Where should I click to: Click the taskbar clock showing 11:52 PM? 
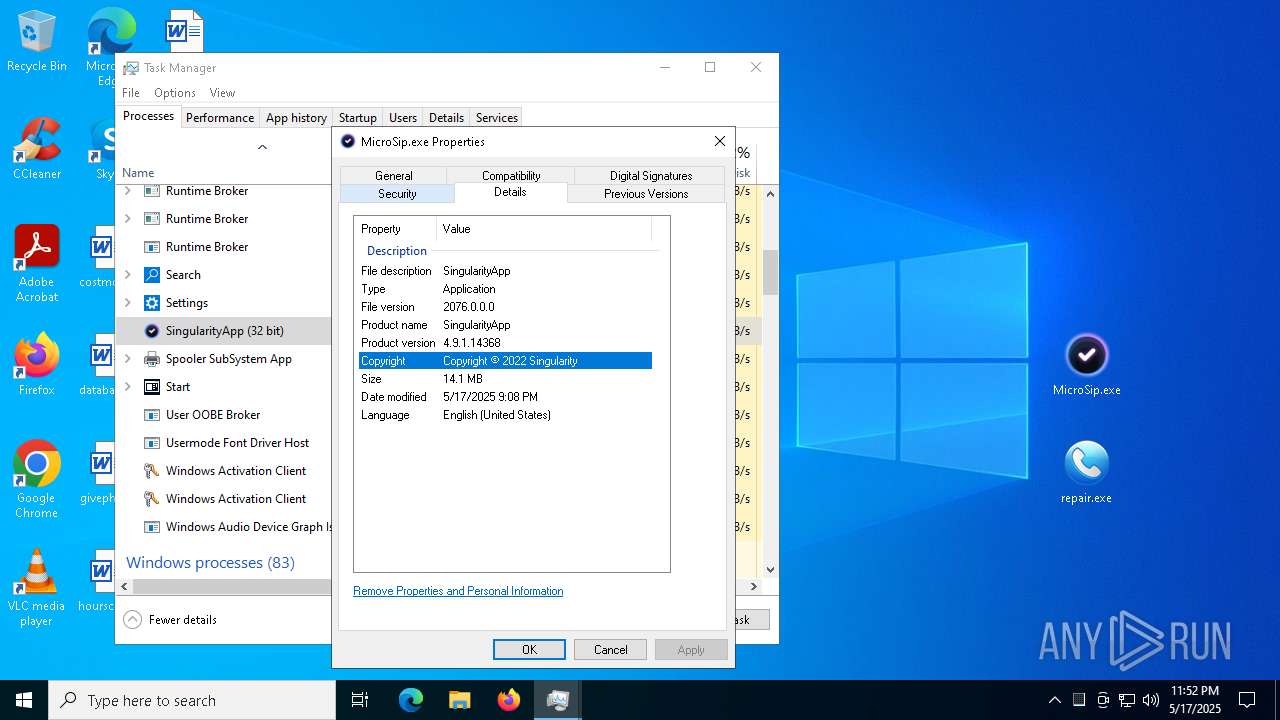(x=1195, y=700)
